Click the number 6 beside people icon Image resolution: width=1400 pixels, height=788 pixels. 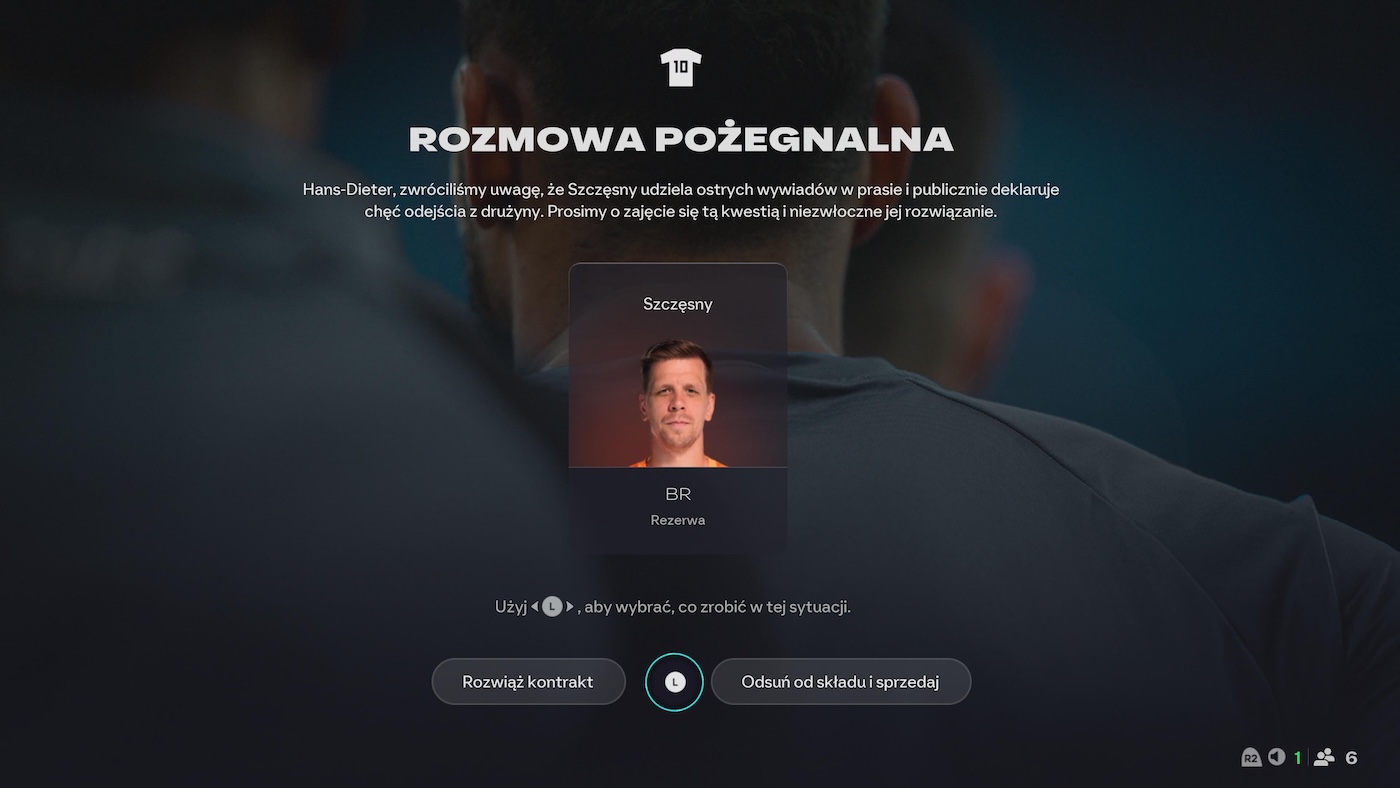(1351, 758)
